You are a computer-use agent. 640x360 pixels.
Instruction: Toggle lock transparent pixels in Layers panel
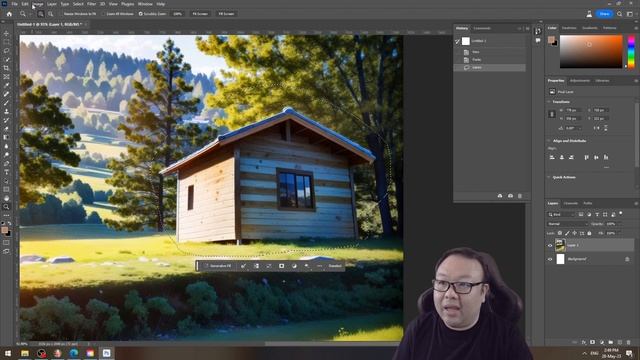[x=560, y=233]
